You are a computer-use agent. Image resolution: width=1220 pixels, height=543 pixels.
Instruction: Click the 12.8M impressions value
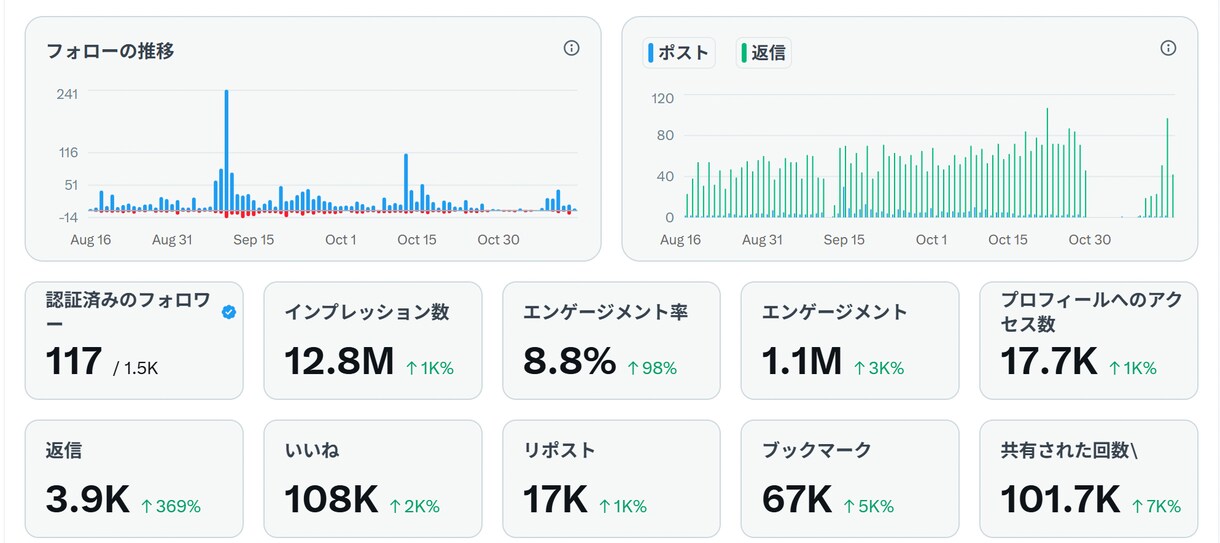[339, 361]
